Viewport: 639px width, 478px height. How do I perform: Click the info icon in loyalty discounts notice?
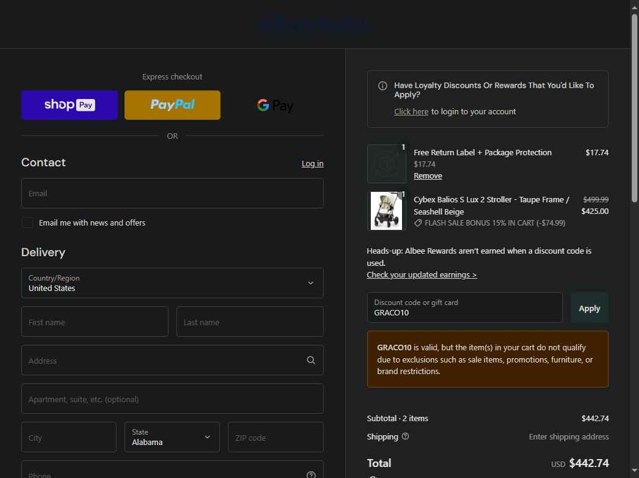(x=382, y=86)
